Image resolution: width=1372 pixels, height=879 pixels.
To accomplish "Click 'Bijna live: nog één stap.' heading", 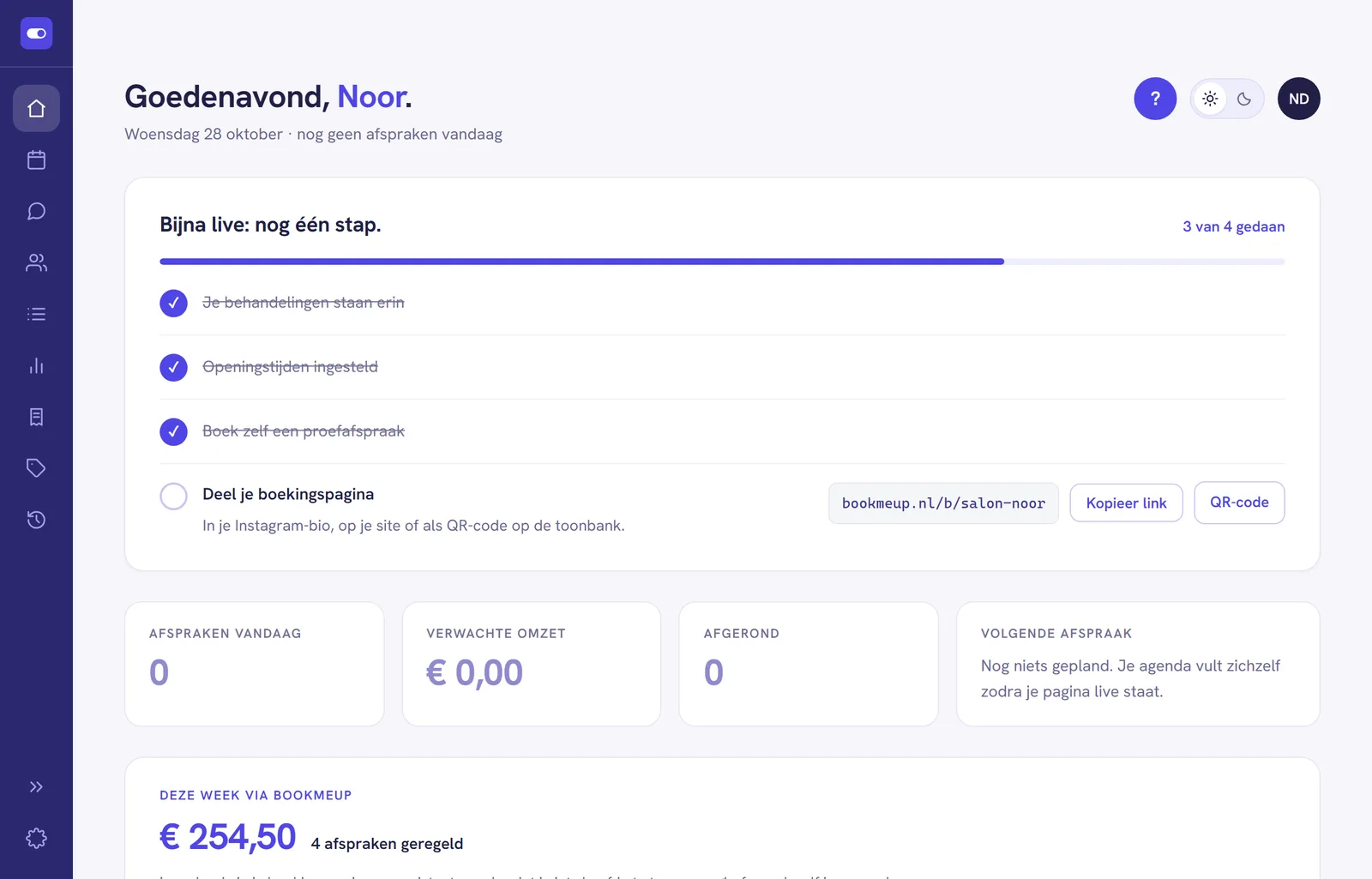I will click(x=270, y=225).
